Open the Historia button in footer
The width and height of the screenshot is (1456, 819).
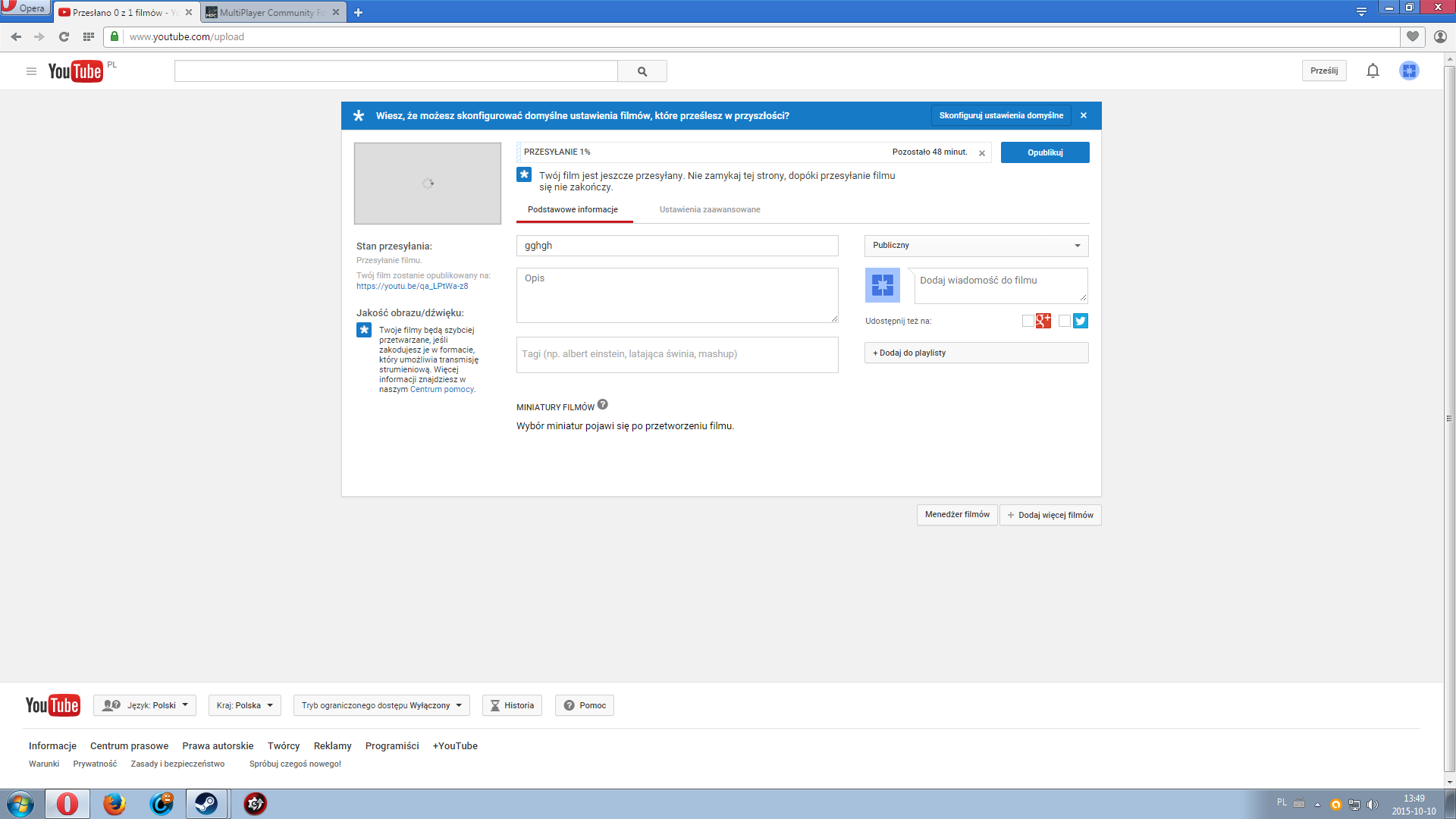[512, 705]
